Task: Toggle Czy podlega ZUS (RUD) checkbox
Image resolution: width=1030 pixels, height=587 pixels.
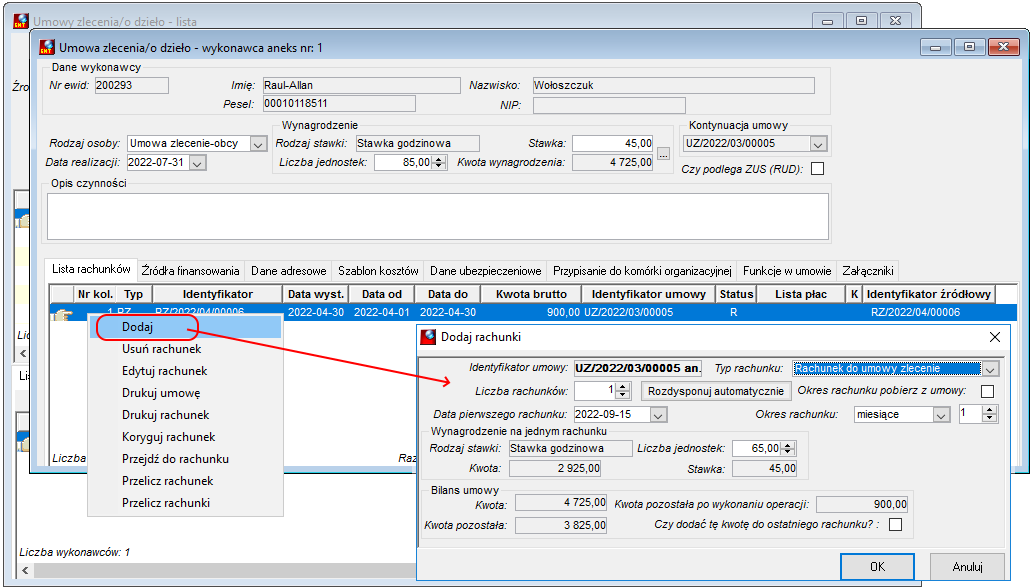Action: tap(817, 169)
